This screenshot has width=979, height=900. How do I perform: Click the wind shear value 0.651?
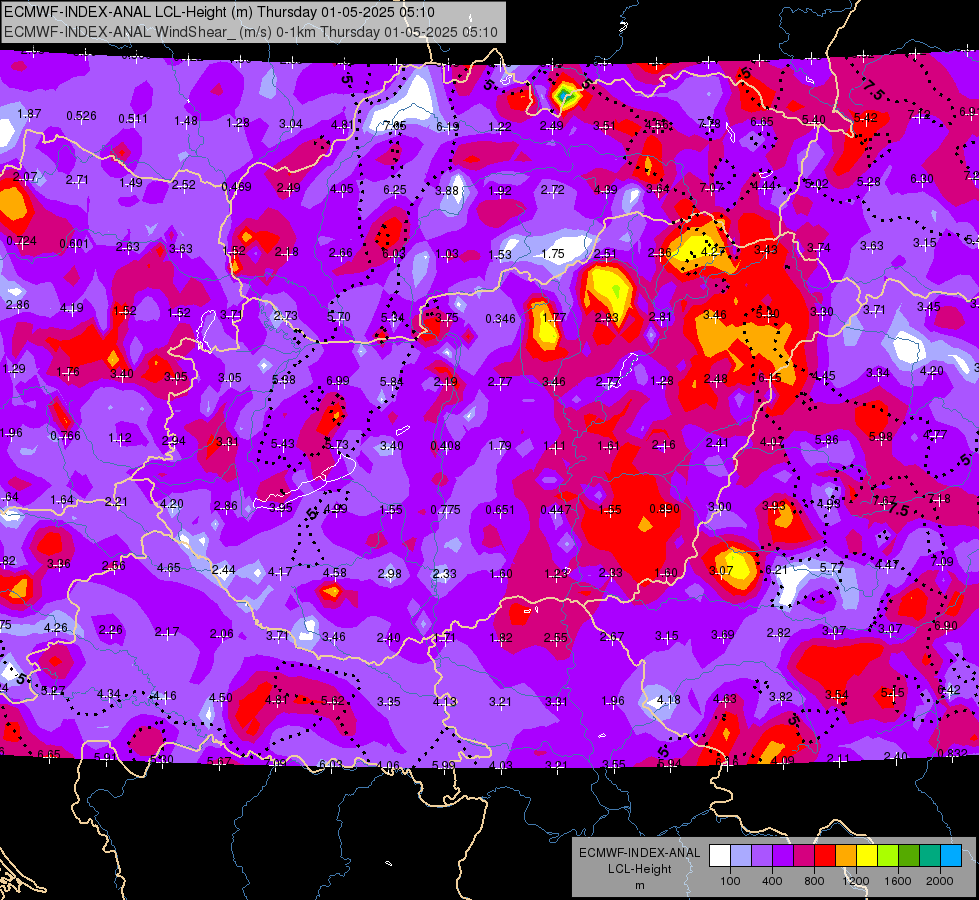click(x=500, y=510)
